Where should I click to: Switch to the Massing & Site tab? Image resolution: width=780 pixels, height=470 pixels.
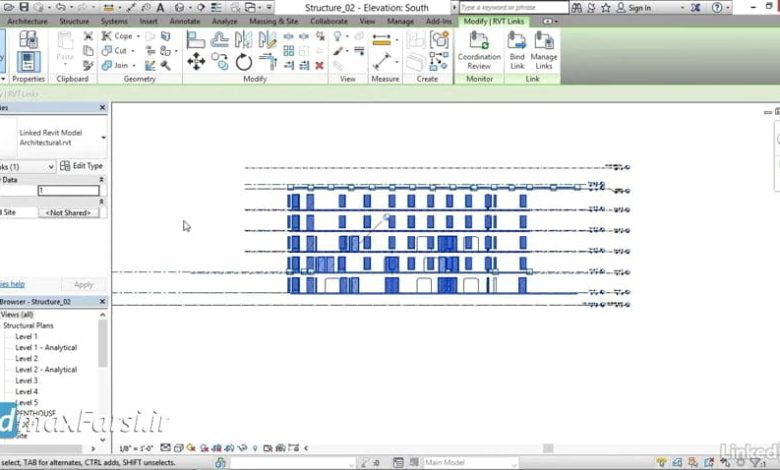pyautogui.click(x=274, y=21)
